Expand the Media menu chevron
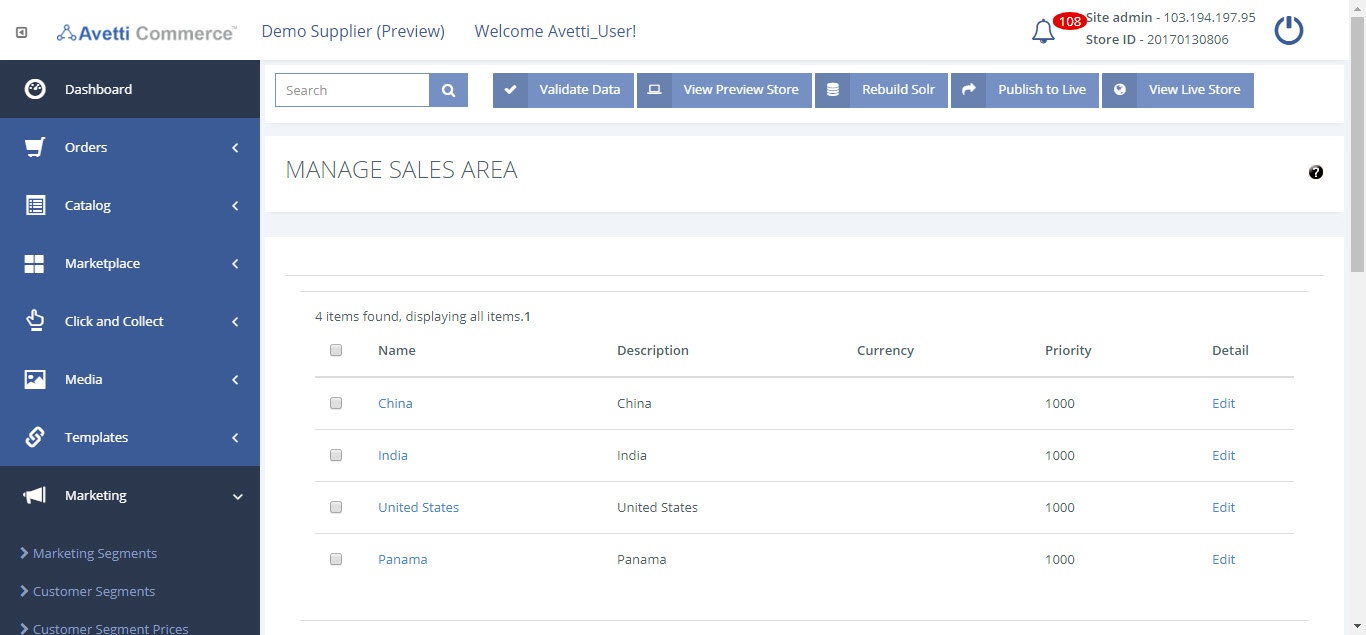 (x=236, y=380)
